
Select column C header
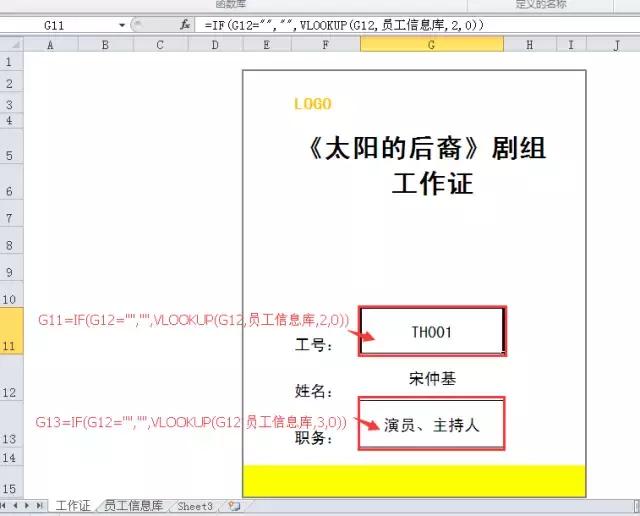click(x=160, y=44)
